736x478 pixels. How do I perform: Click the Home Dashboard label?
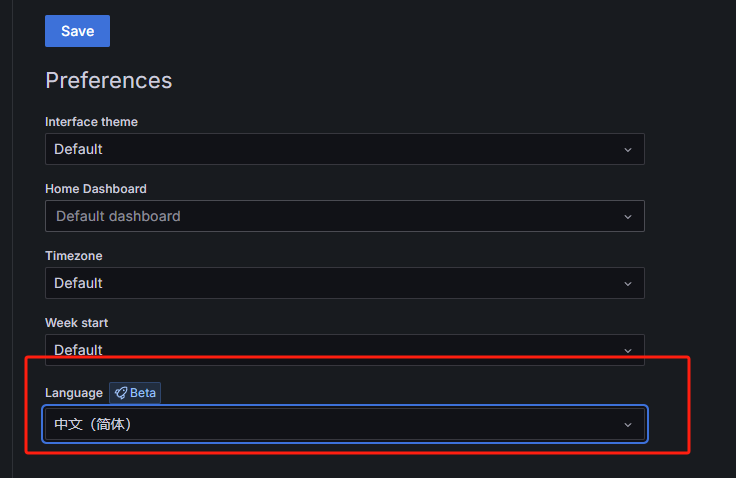pyautogui.click(x=95, y=189)
